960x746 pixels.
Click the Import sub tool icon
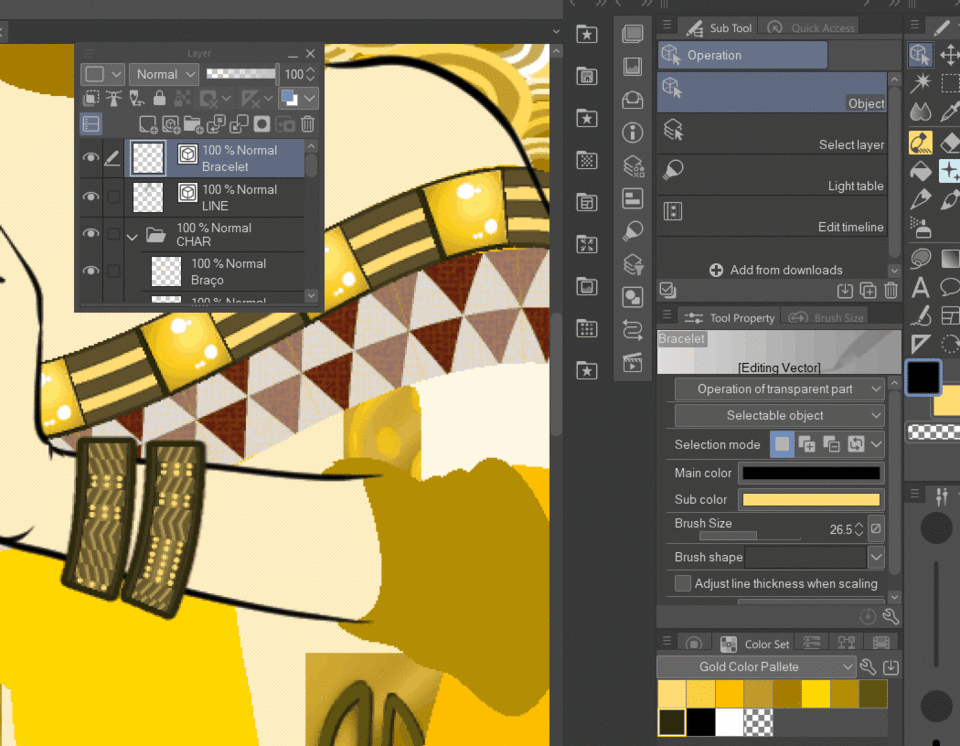coord(845,290)
